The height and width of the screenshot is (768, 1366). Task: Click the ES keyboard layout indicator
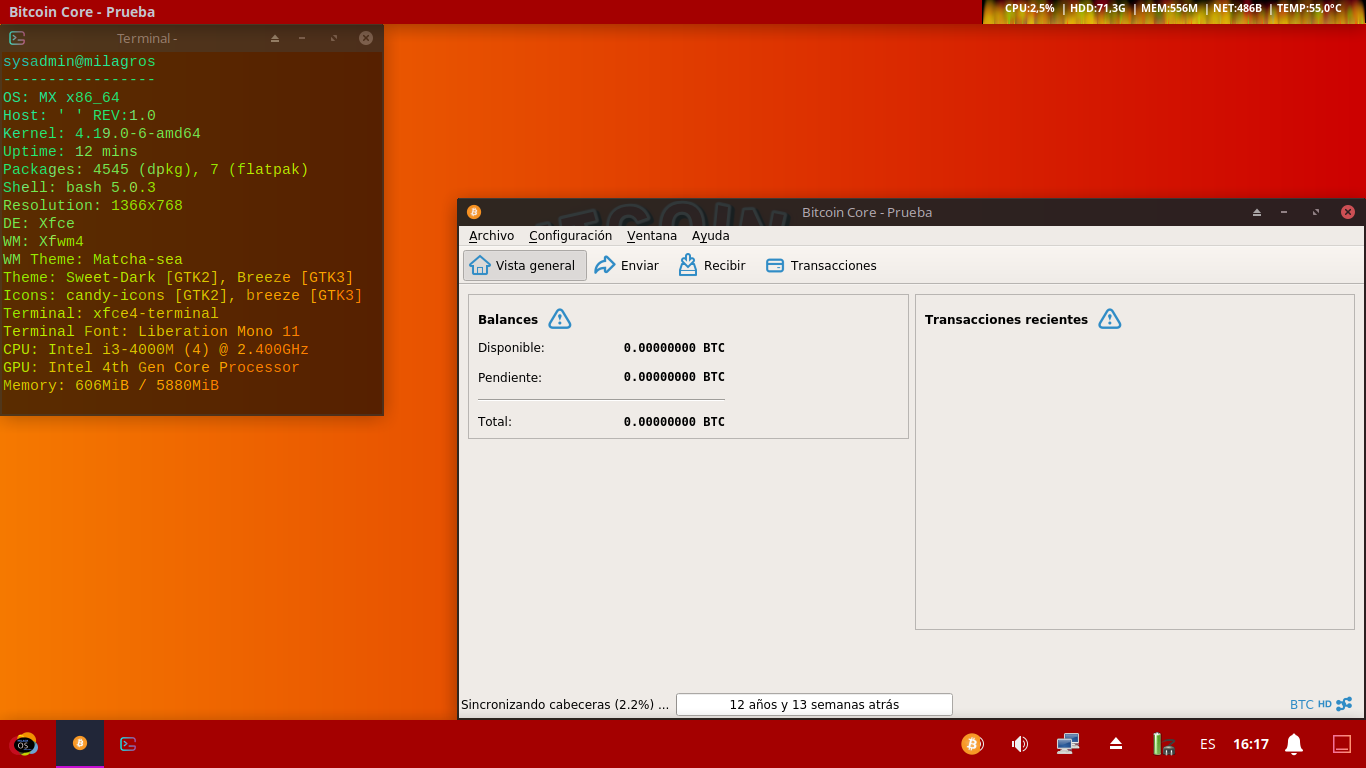click(1208, 744)
